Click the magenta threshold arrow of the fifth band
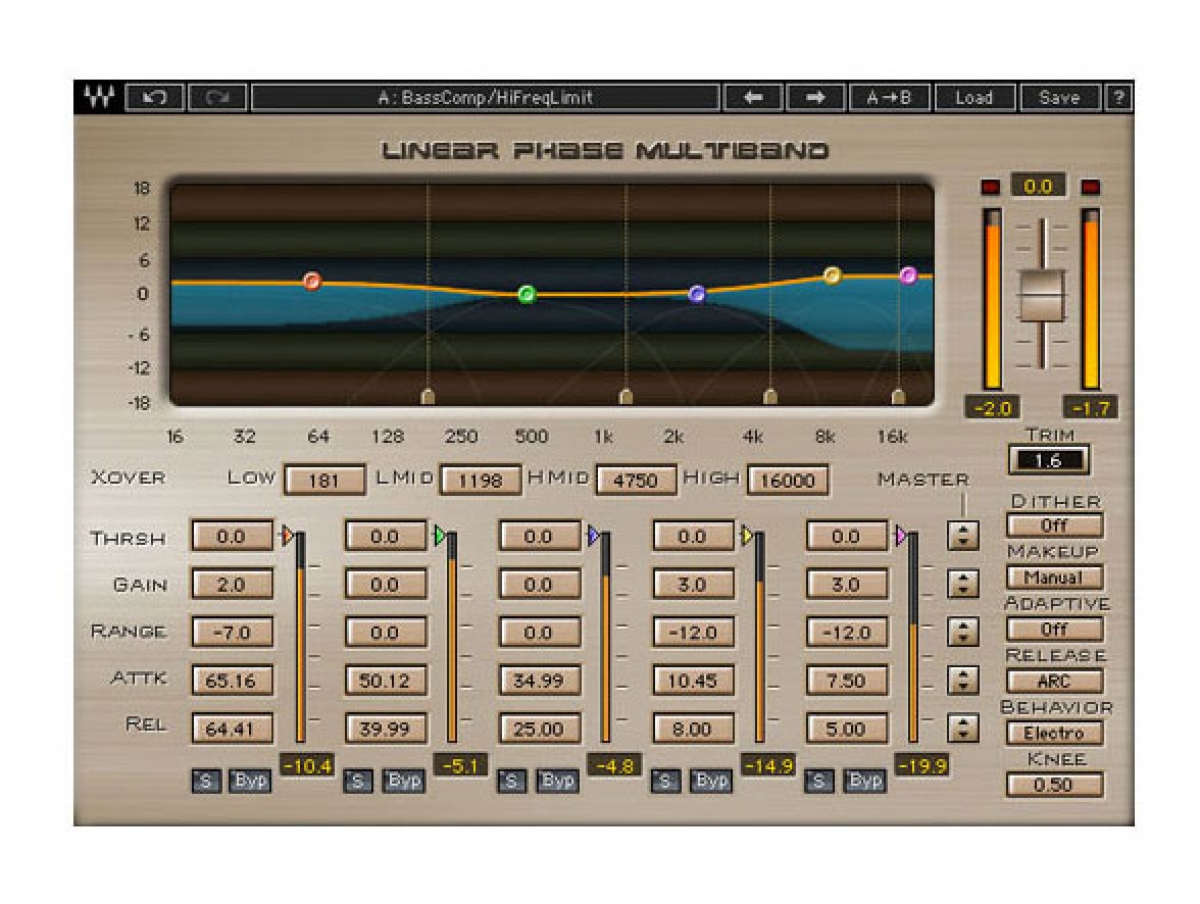Viewport: 1200px width, 904px height. 901,537
